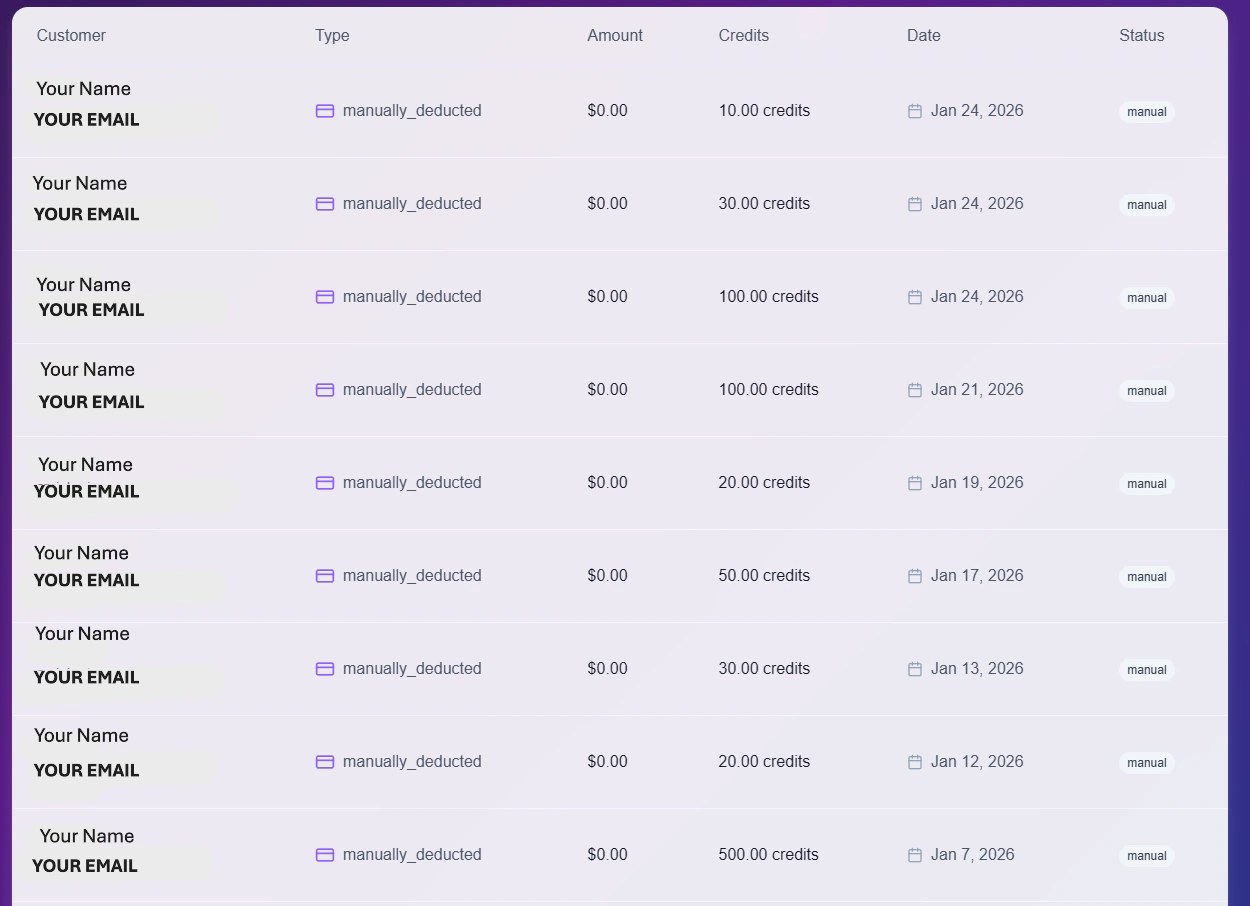This screenshot has height=906, width=1250.
Task: Sort by the Date column header
Action: (x=923, y=35)
